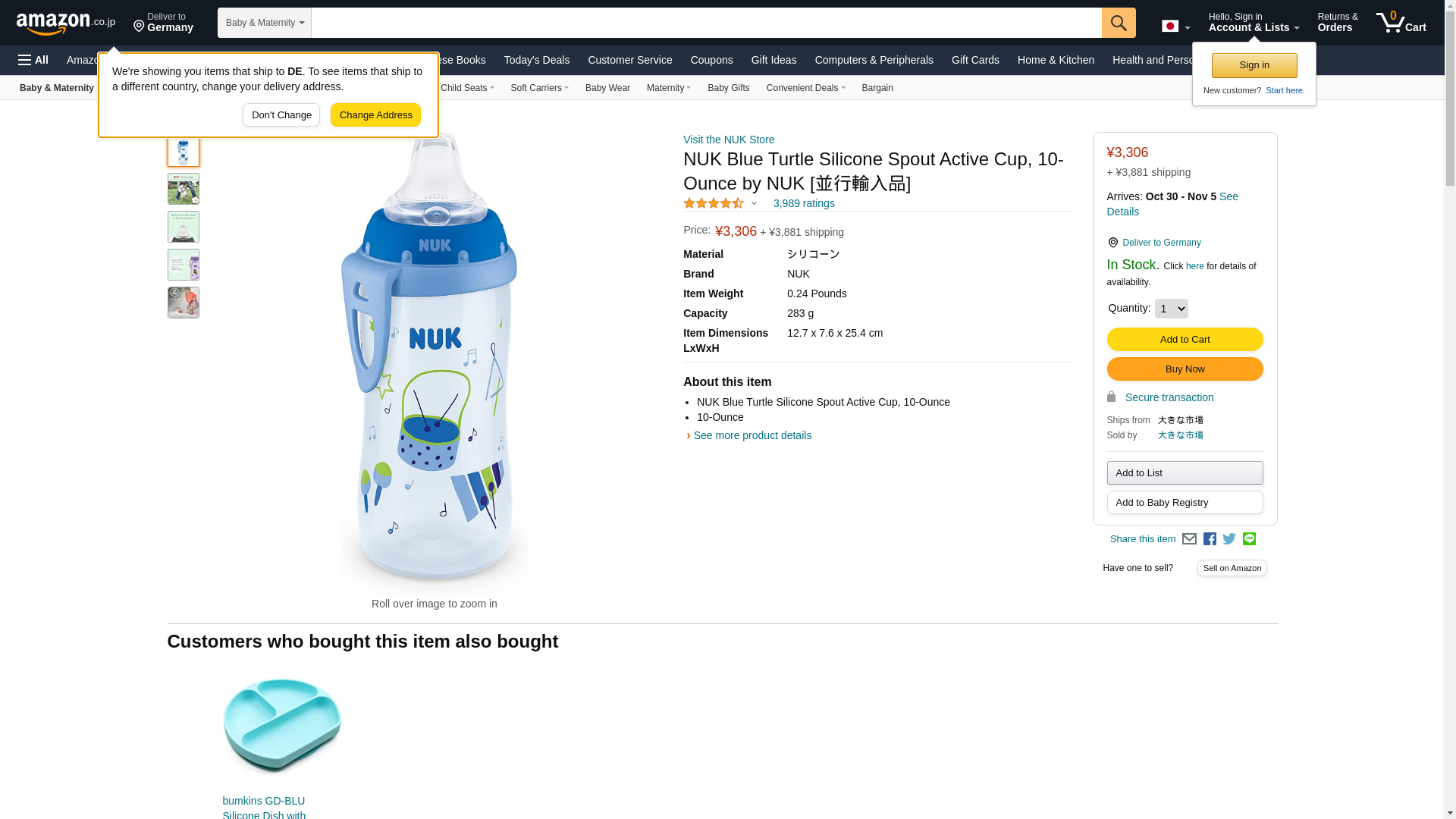Open the shopping cart icon
Screen dimensions: 1456x819
point(1400,23)
